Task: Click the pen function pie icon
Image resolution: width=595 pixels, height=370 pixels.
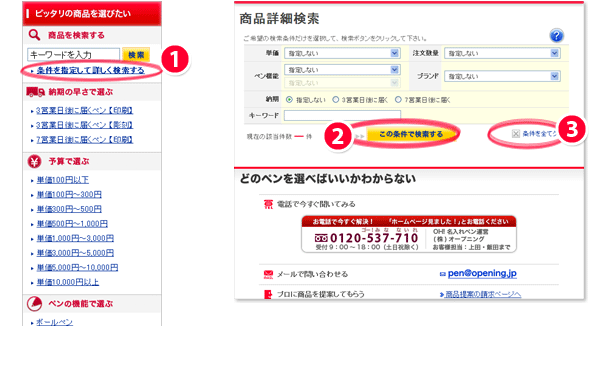Action: point(35,304)
